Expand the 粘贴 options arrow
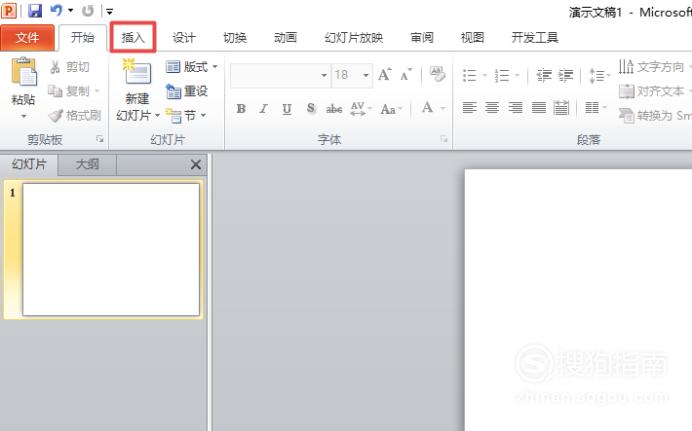Viewport: 692px width, 431px height. [24, 116]
